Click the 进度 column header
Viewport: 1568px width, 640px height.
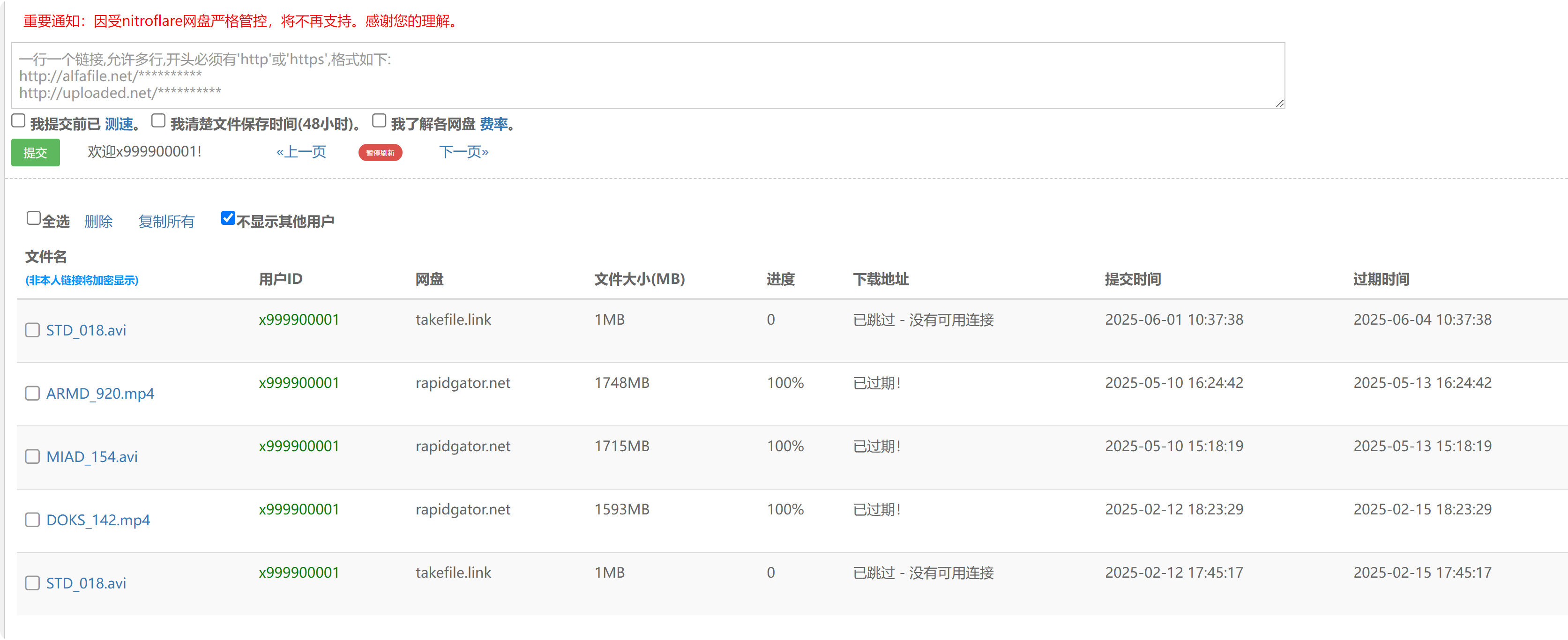(x=781, y=279)
